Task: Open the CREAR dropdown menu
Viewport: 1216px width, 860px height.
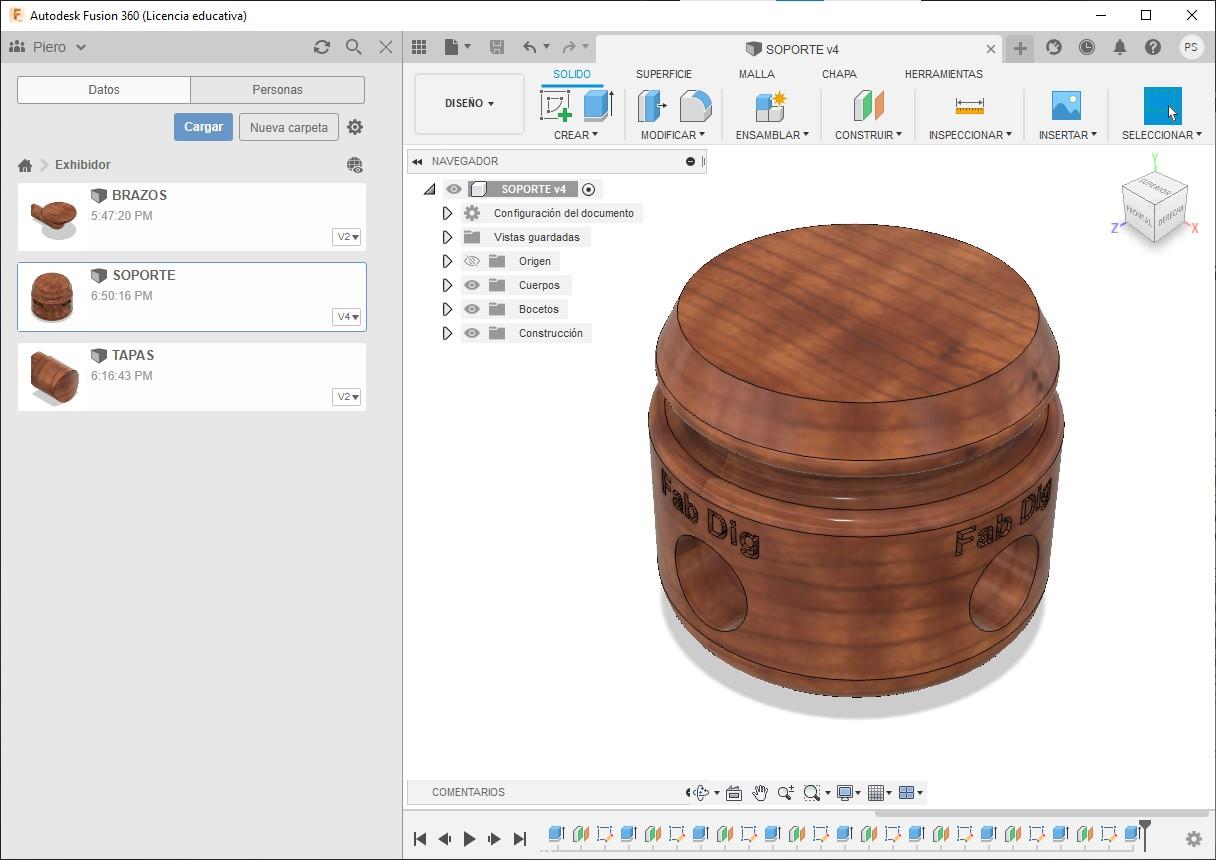Action: (576, 135)
